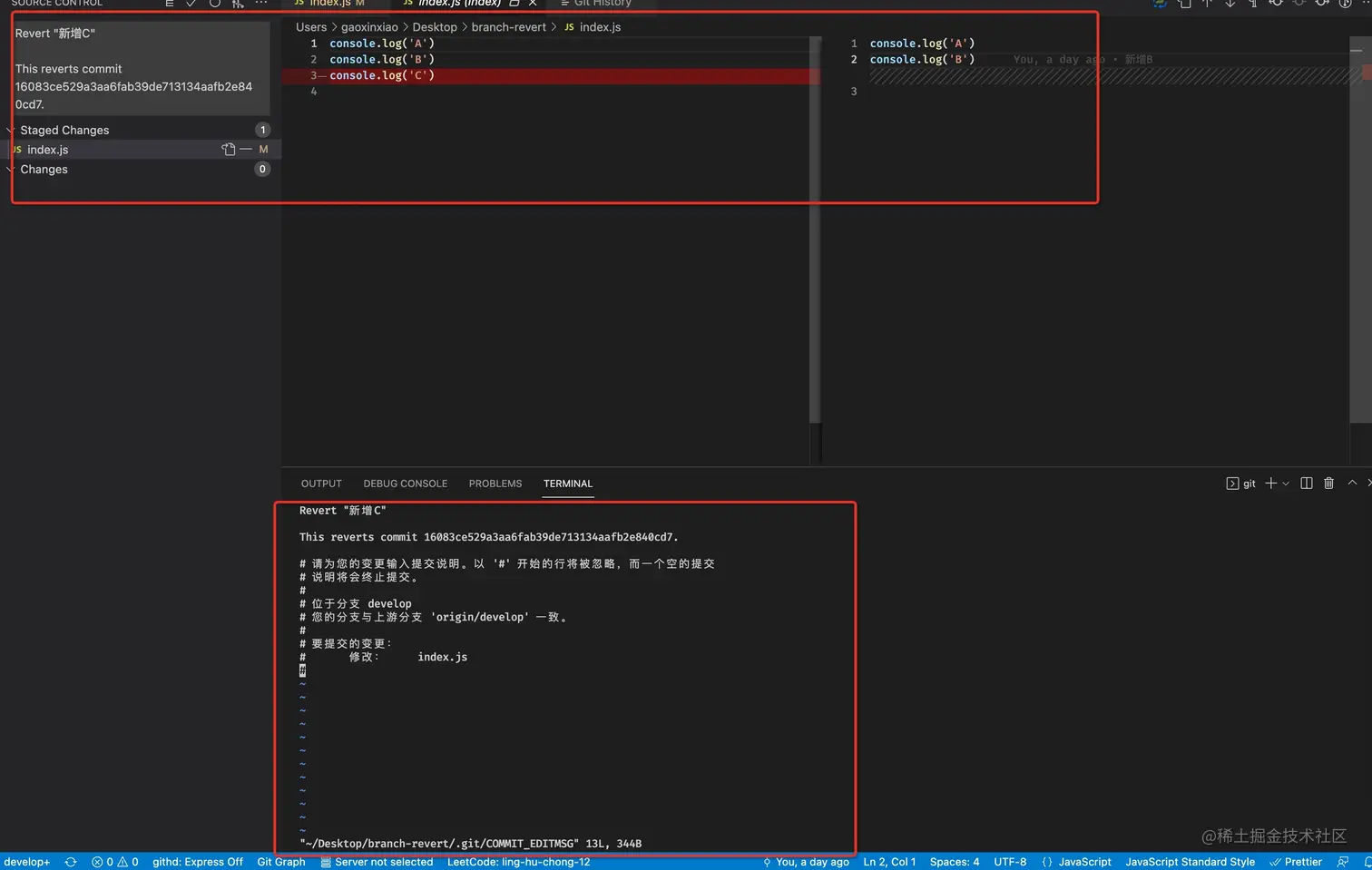Go to next change arrow in diff editor

1230,4
